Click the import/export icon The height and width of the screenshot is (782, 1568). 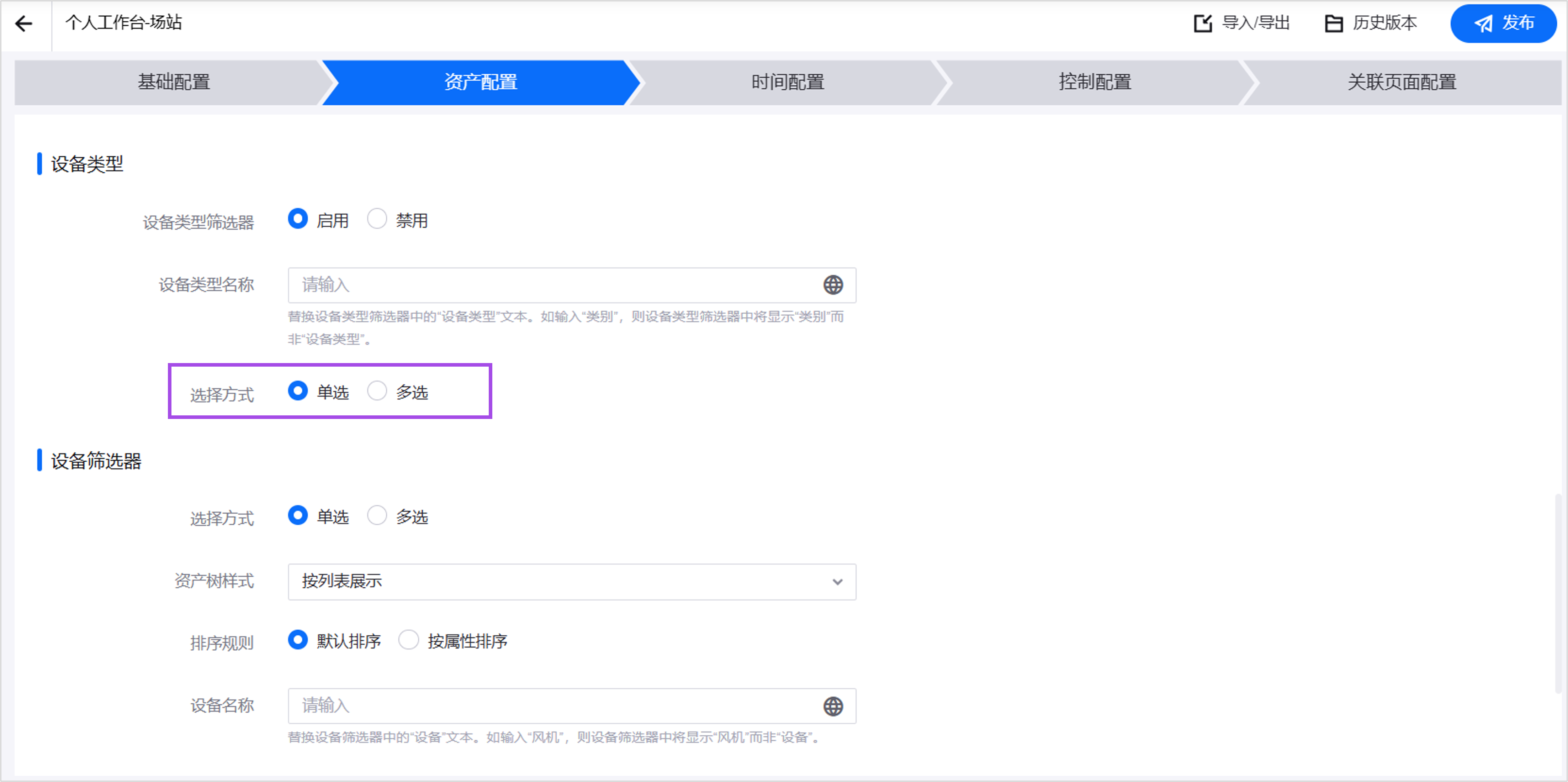(1203, 24)
